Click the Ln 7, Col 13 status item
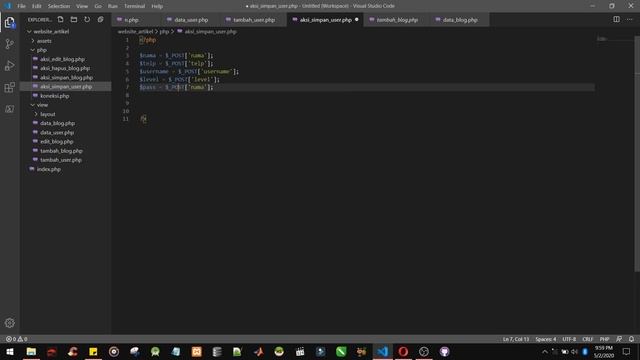This screenshot has height=360, width=640. pyautogui.click(x=516, y=339)
